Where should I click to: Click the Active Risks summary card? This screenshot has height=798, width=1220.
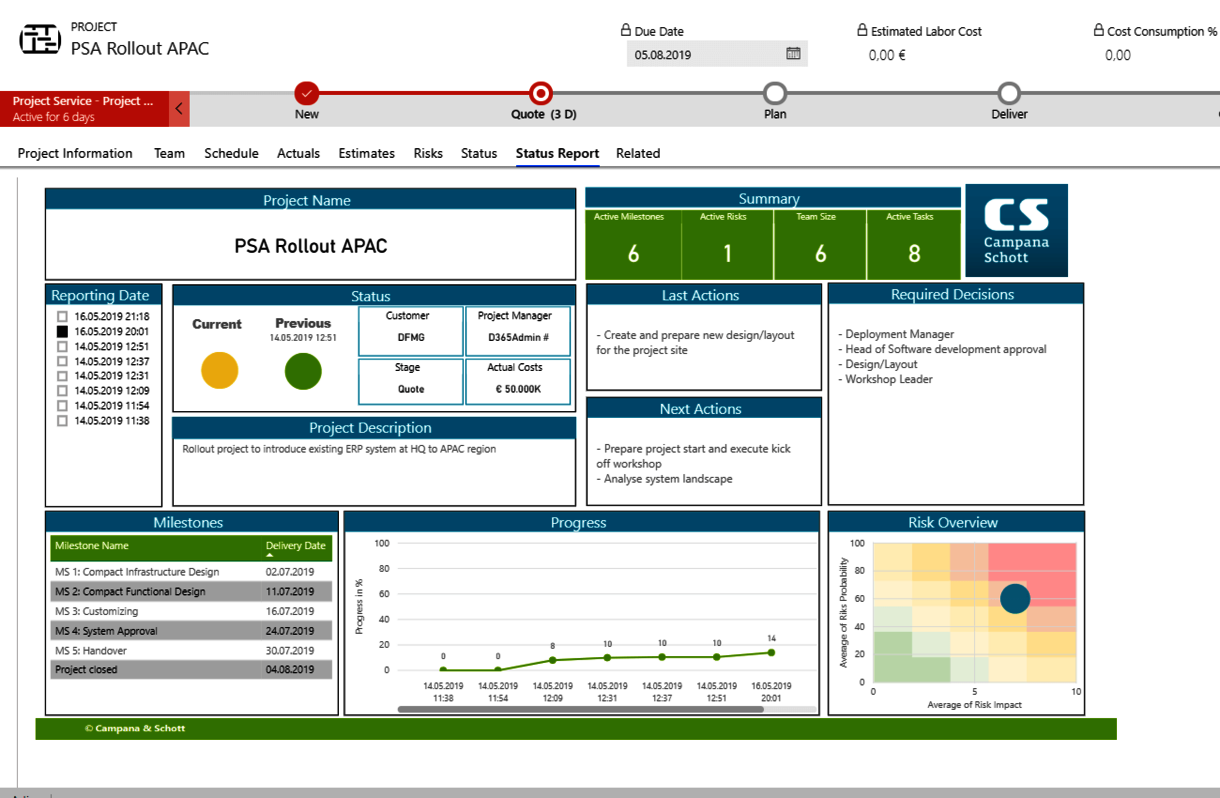pyautogui.click(x=727, y=244)
